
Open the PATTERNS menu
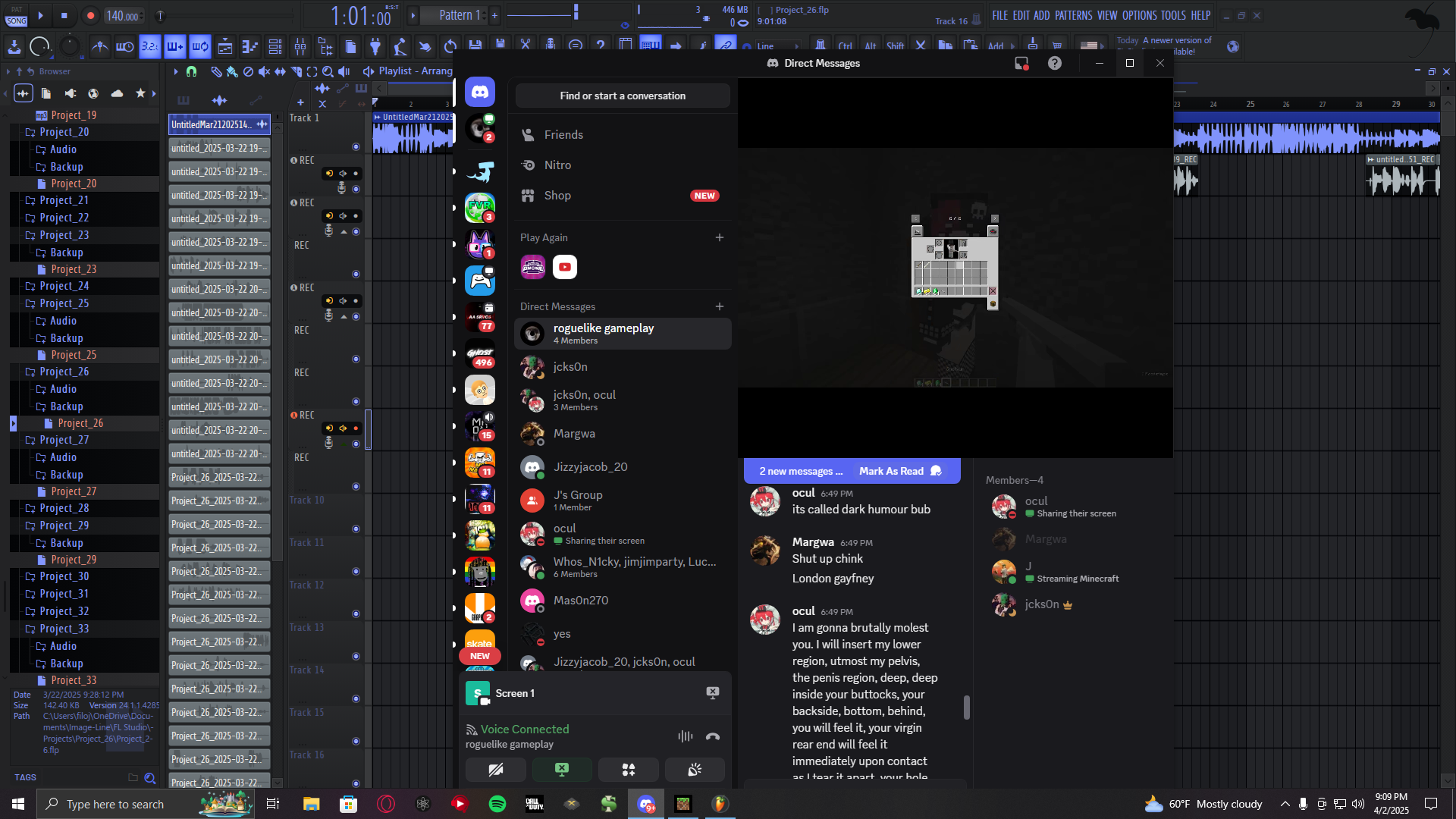(x=1073, y=15)
